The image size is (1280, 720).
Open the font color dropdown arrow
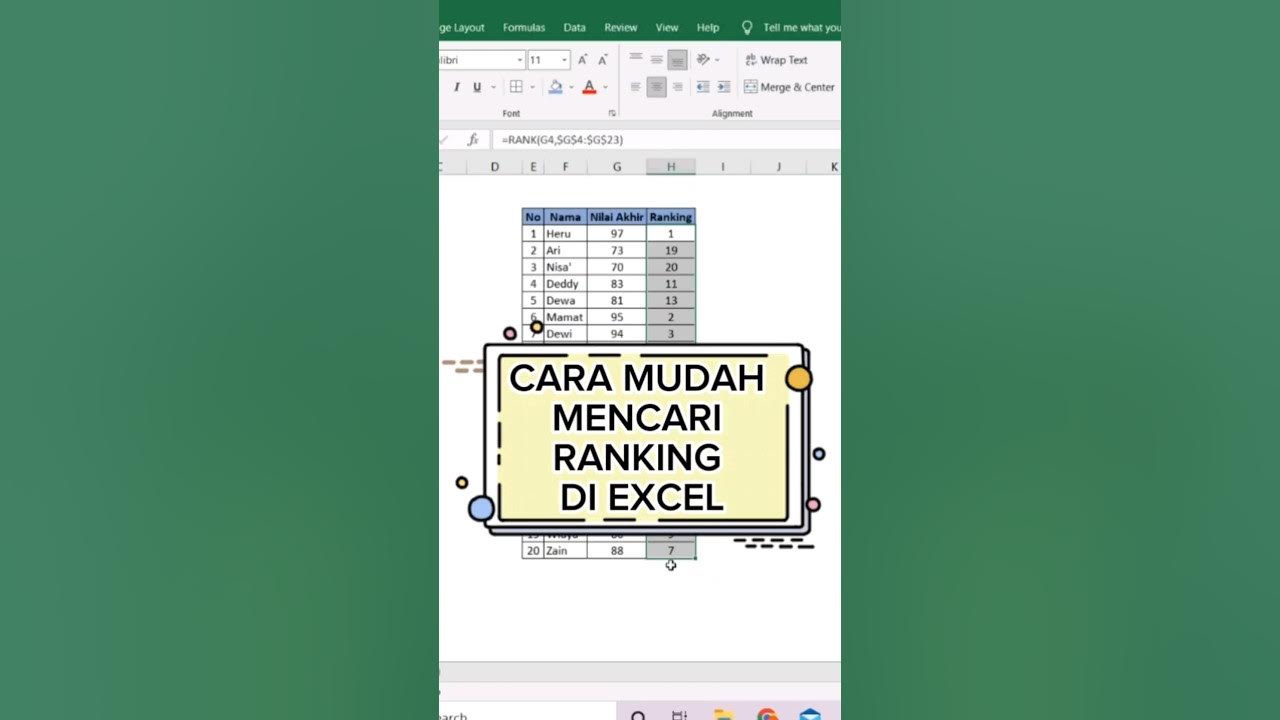(x=605, y=88)
